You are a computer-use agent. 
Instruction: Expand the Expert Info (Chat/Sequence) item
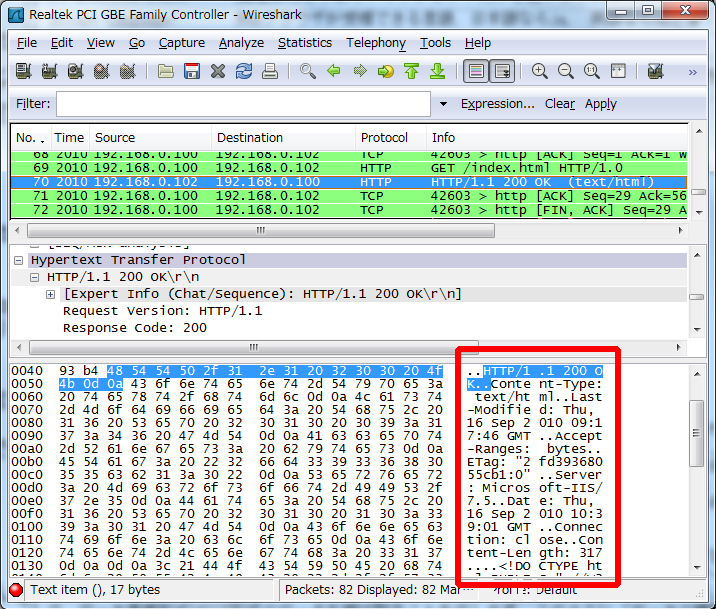point(50,294)
